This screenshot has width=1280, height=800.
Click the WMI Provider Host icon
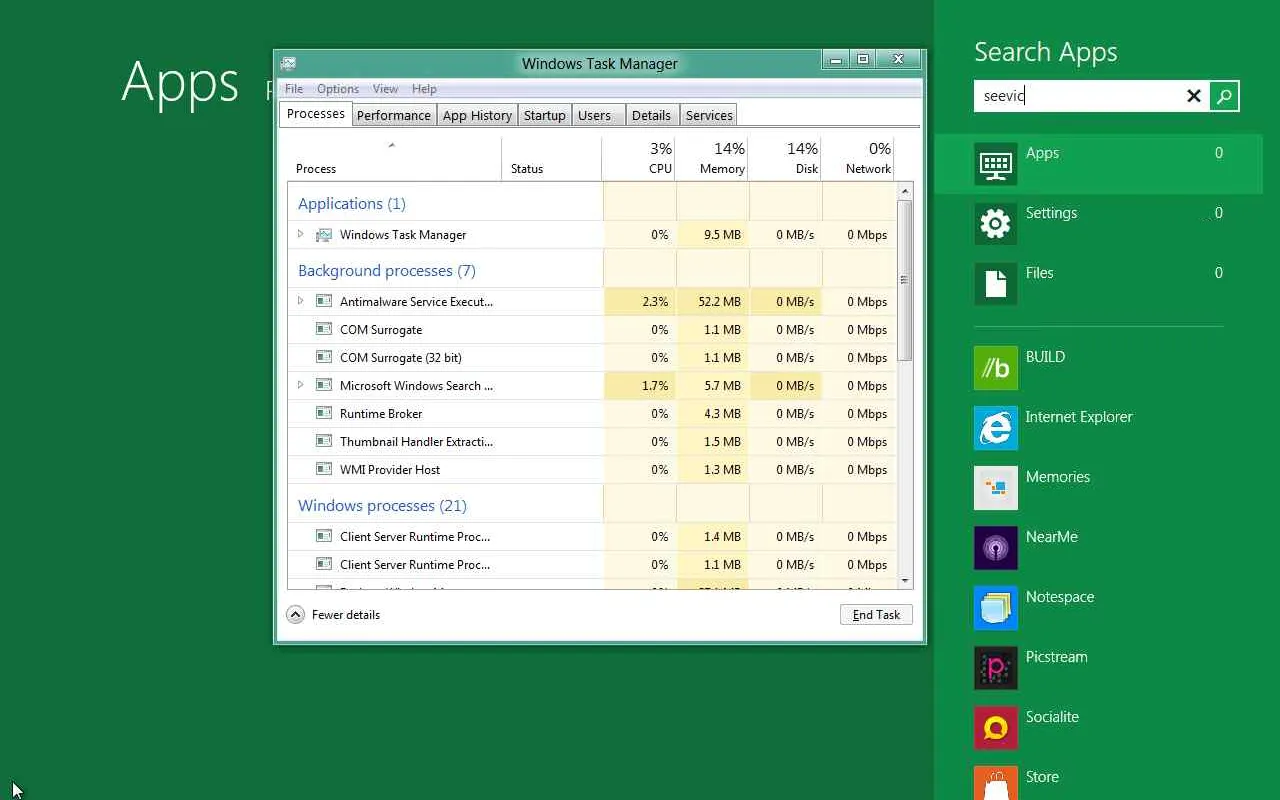click(324, 469)
